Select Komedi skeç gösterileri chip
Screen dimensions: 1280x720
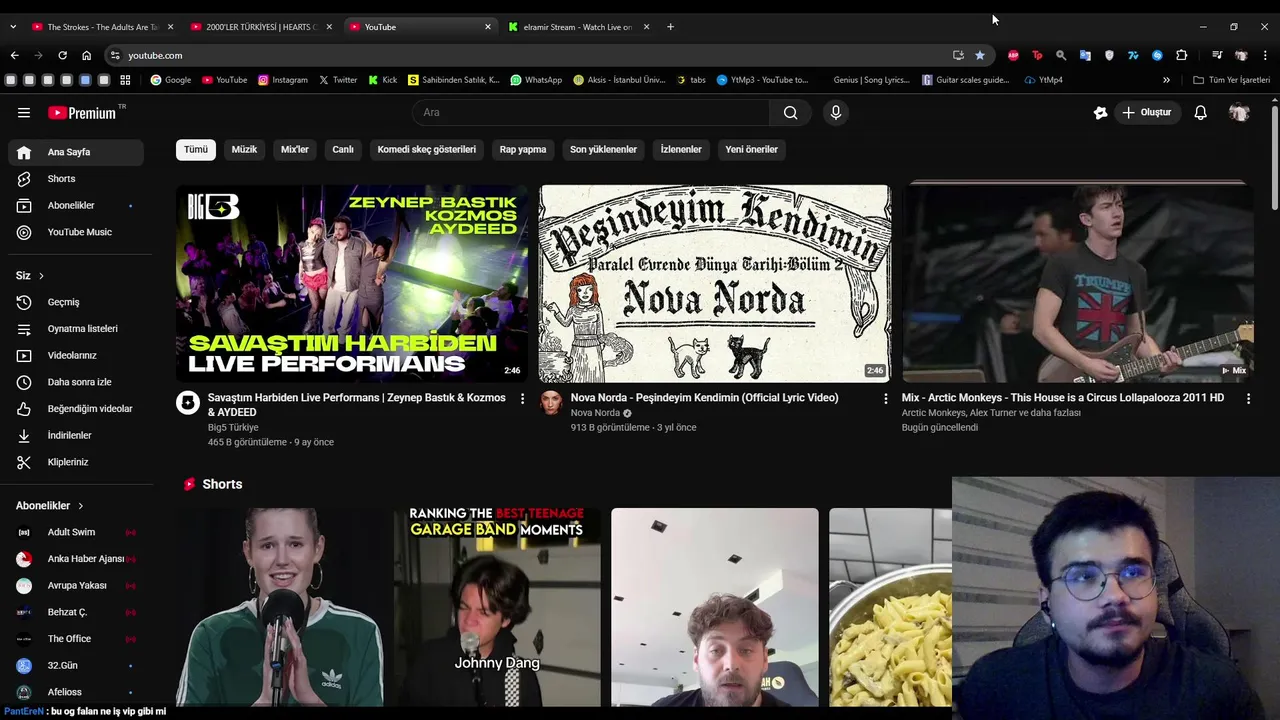pos(426,149)
